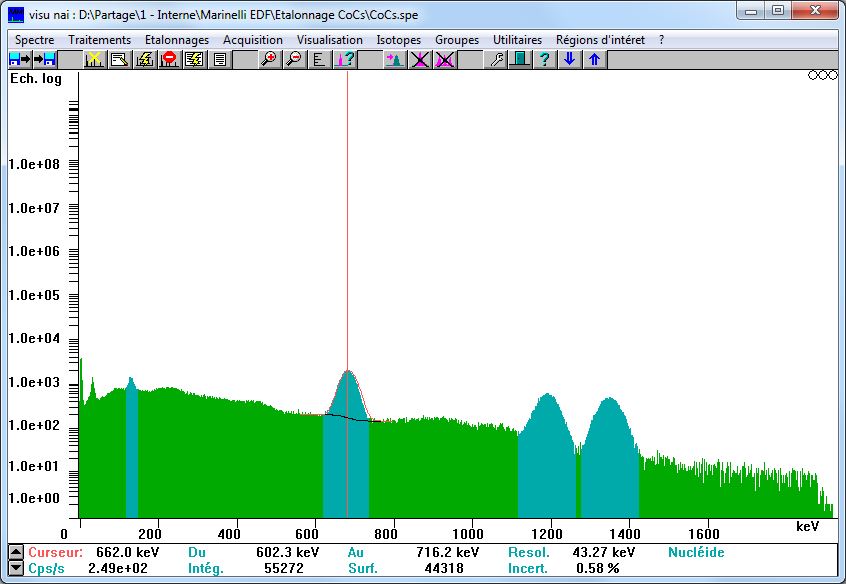Click the zoom in magnifier icon

coord(269,60)
